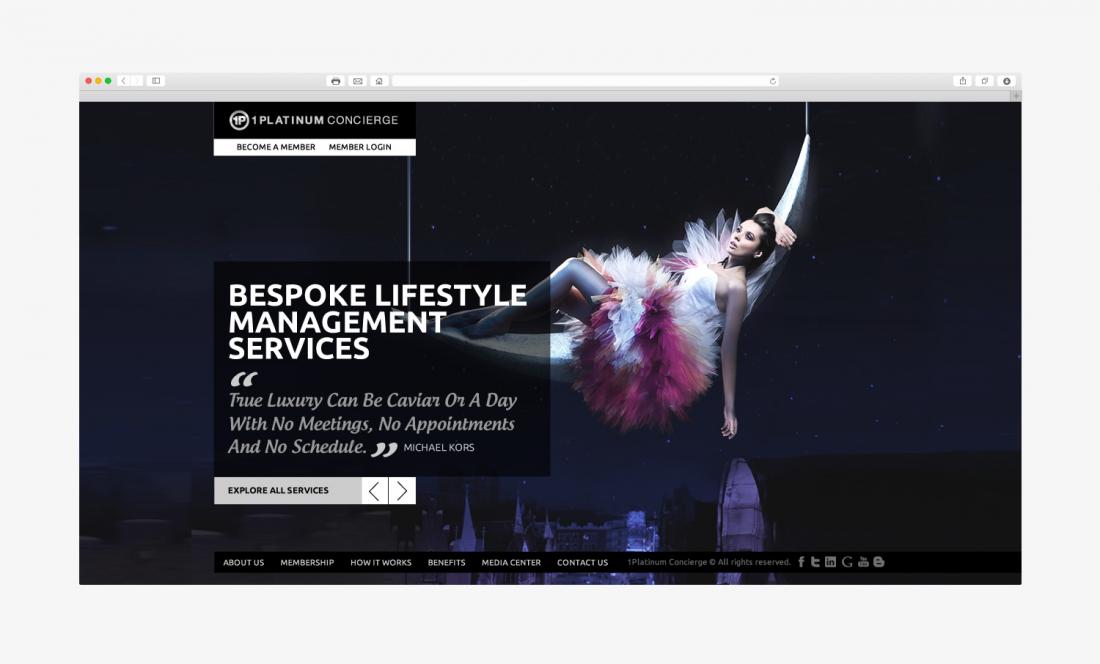Click the mail icon in browser toolbar
Viewport: 1100px width, 664px height.
pyautogui.click(x=357, y=81)
